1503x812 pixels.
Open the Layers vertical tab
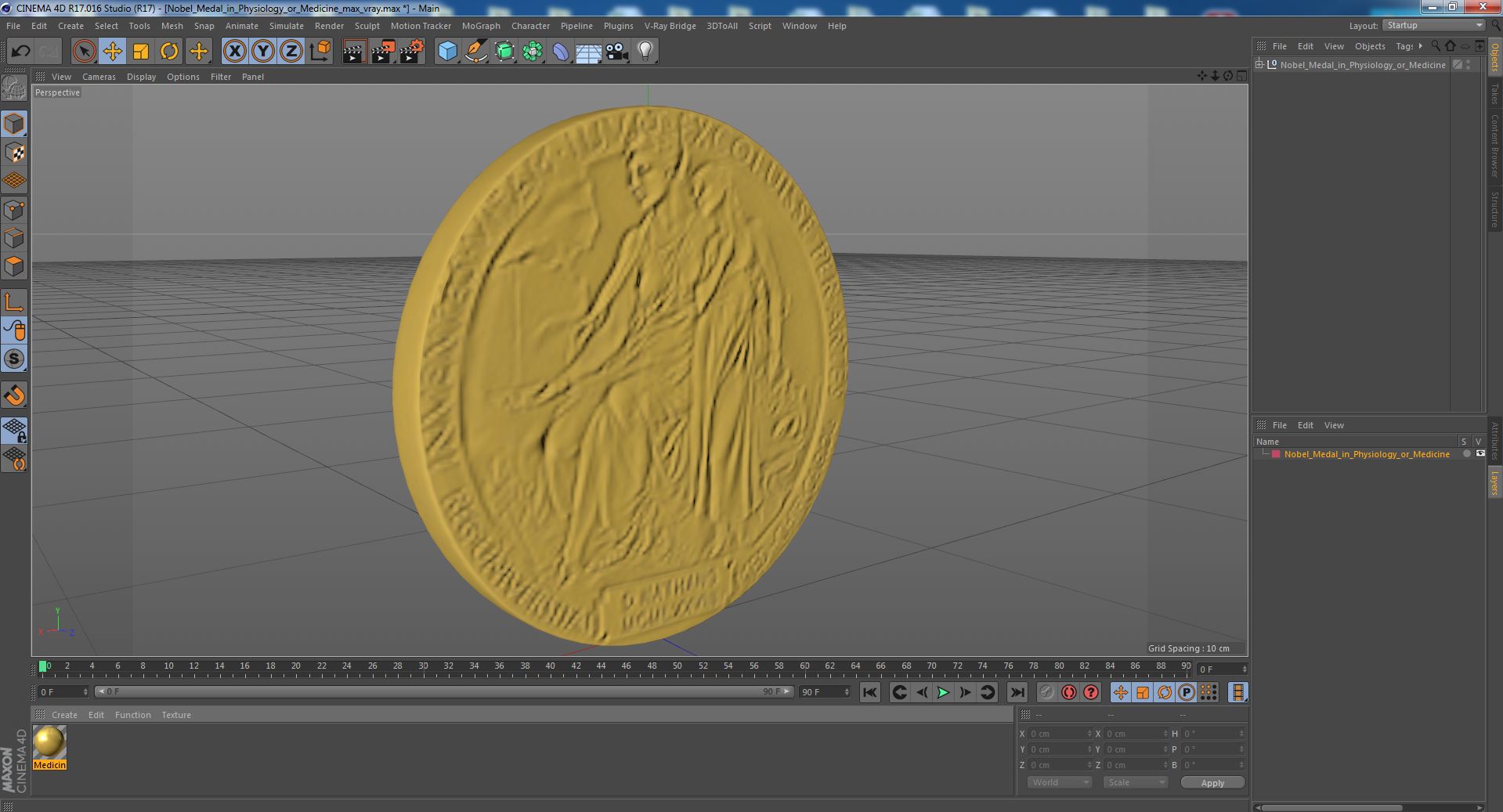click(x=1494, y=483)
